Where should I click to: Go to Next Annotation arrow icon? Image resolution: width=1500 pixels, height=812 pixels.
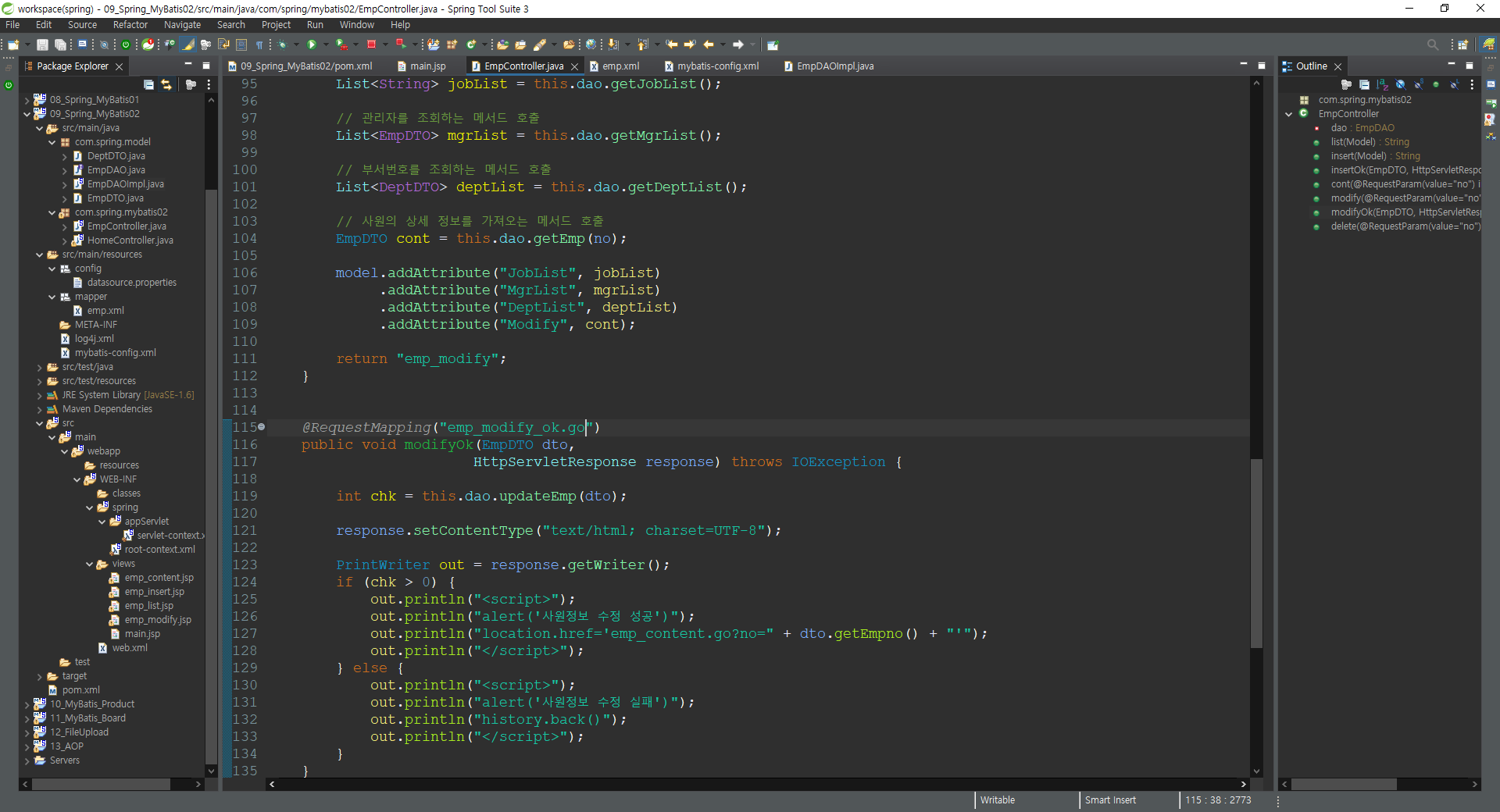pos(613,45)
